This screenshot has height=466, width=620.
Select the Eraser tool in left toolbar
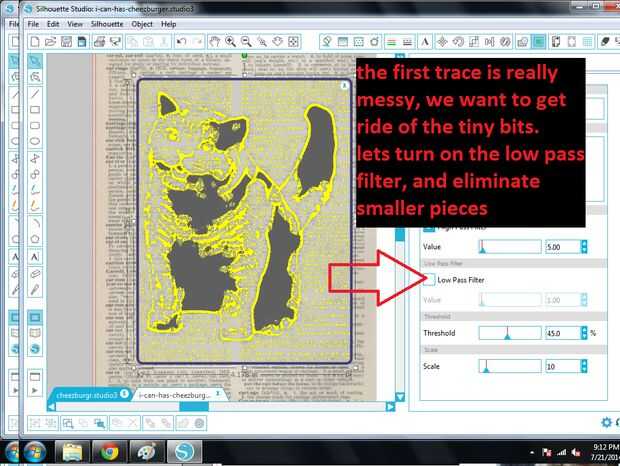pos(35,274)
